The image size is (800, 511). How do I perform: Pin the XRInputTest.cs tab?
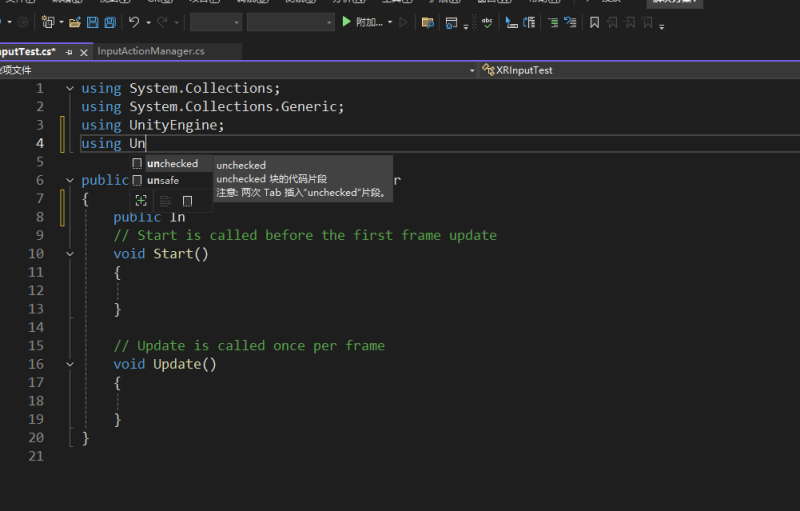click(x=69, y=52)
